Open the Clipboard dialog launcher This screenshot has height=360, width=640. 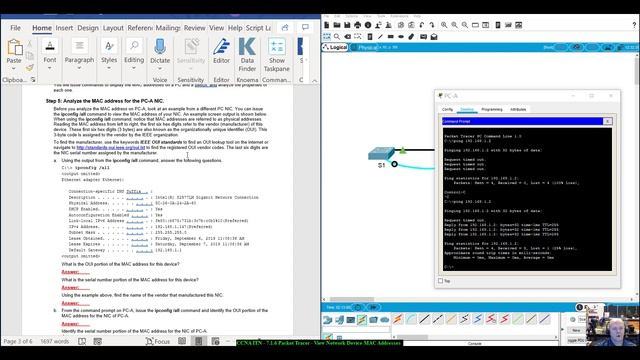pos(33,80)
